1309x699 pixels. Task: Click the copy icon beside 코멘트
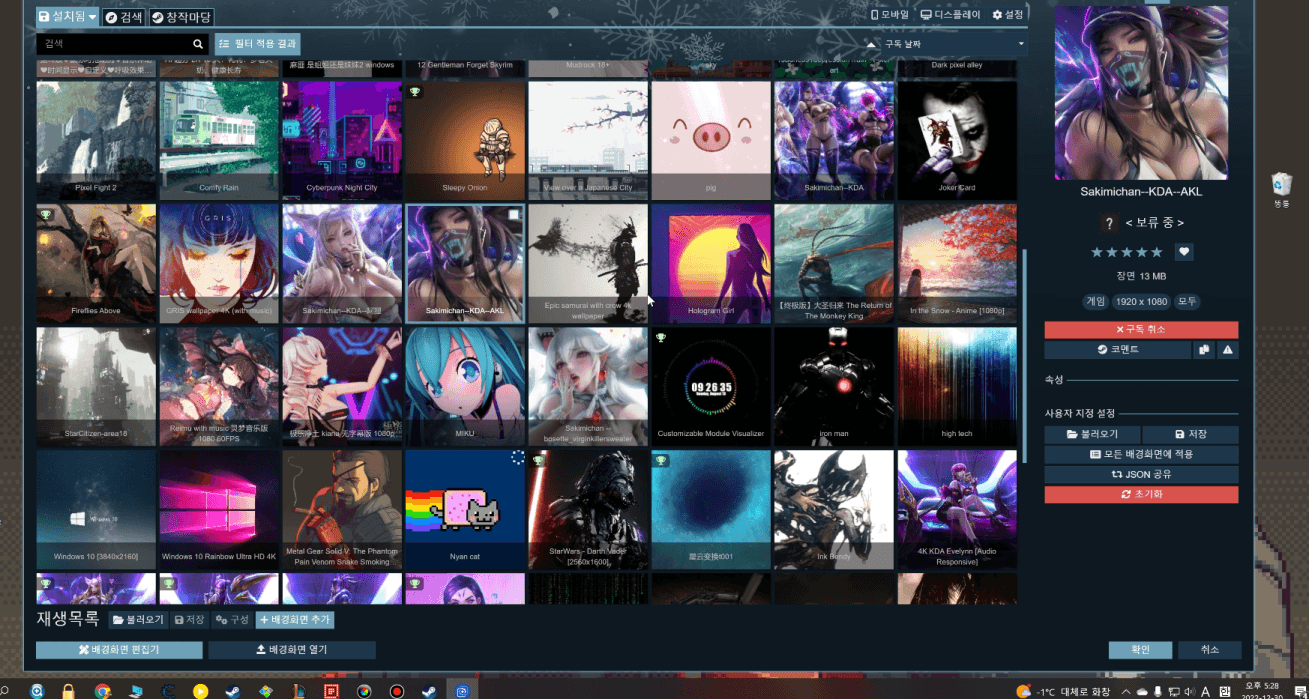pyautogui.click(x=1204, y=350)
